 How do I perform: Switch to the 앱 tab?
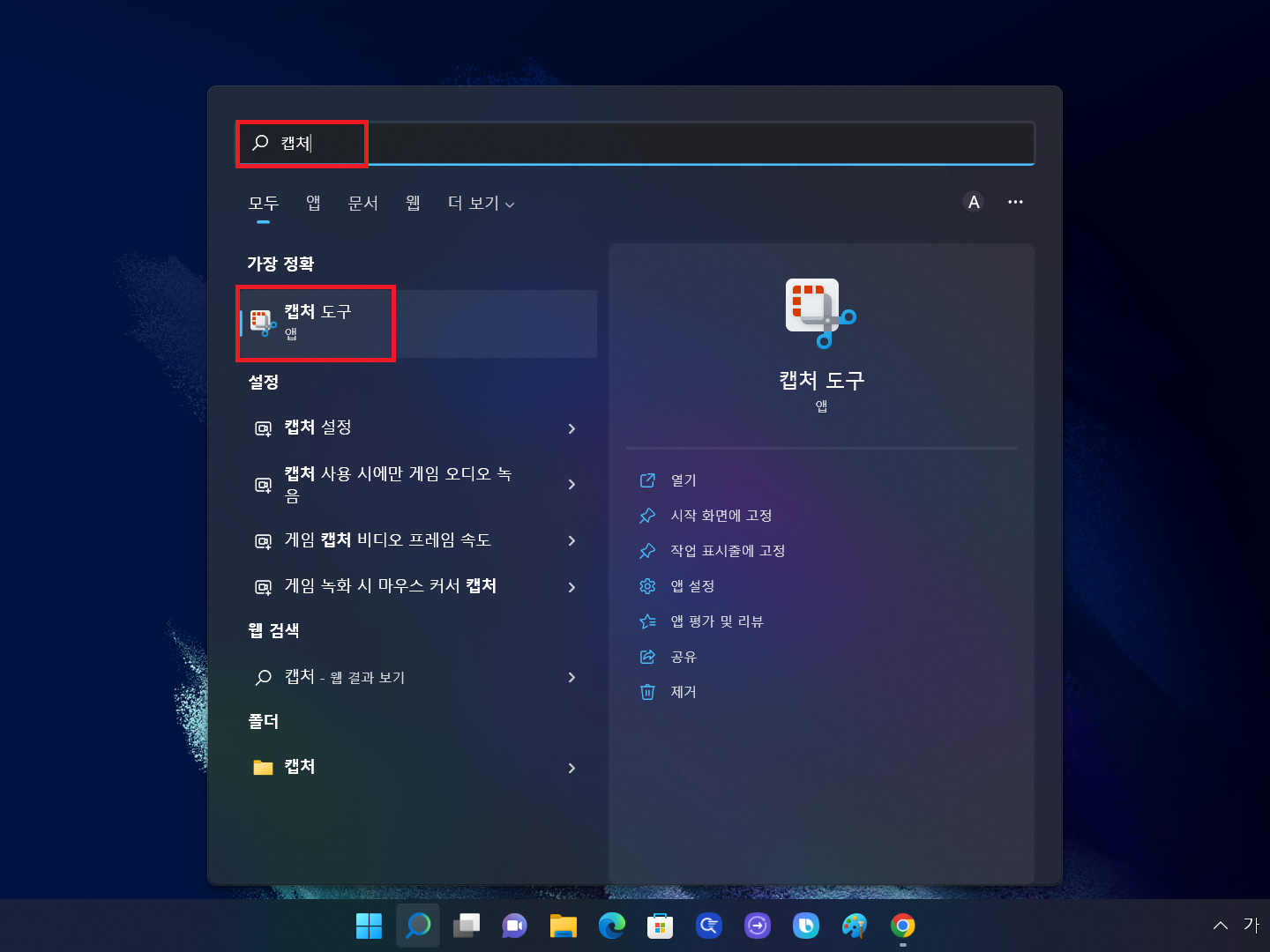pyautogui.click(x=312, y=203)
